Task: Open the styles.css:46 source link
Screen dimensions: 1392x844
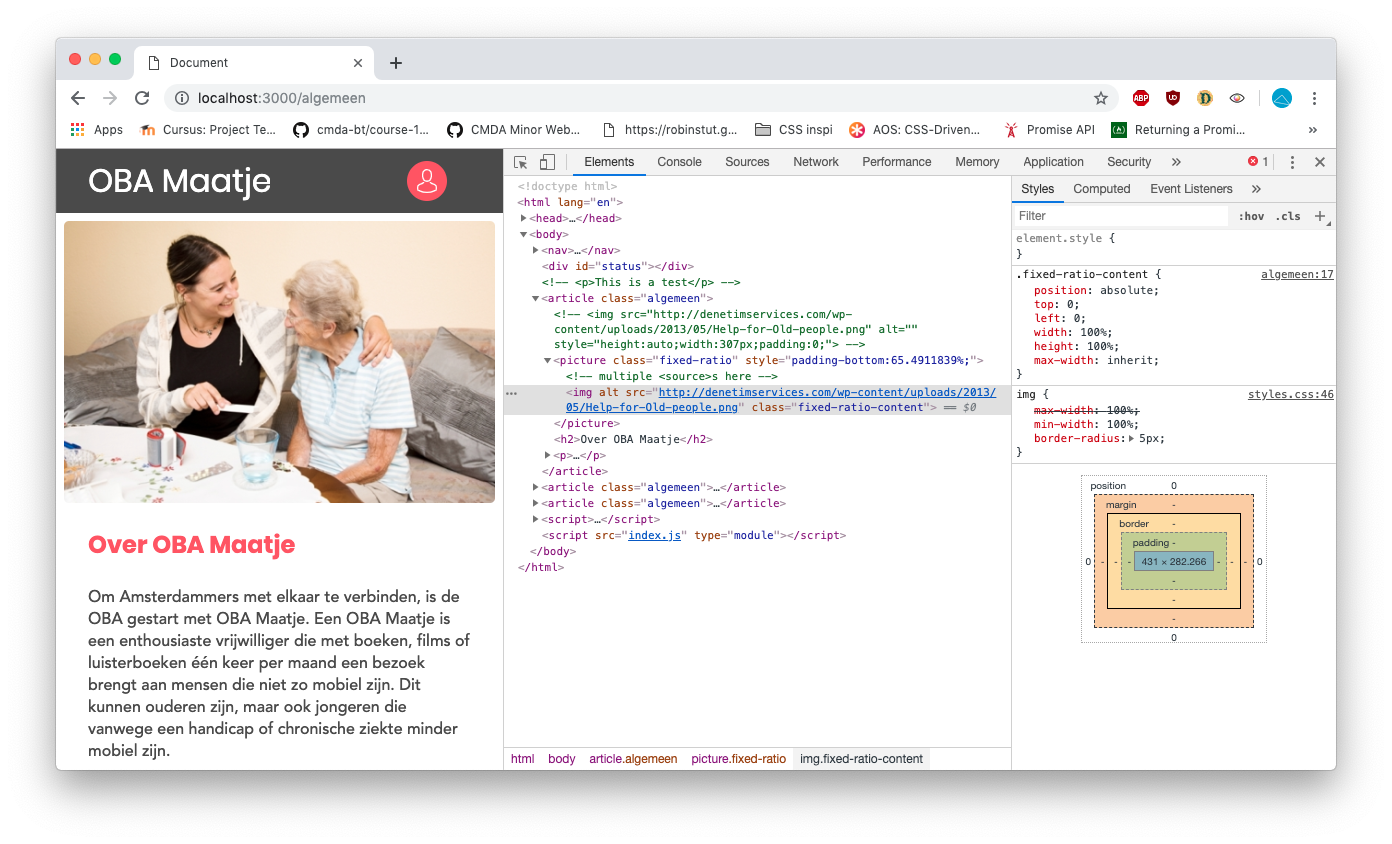Action: tap(1291, 395)
